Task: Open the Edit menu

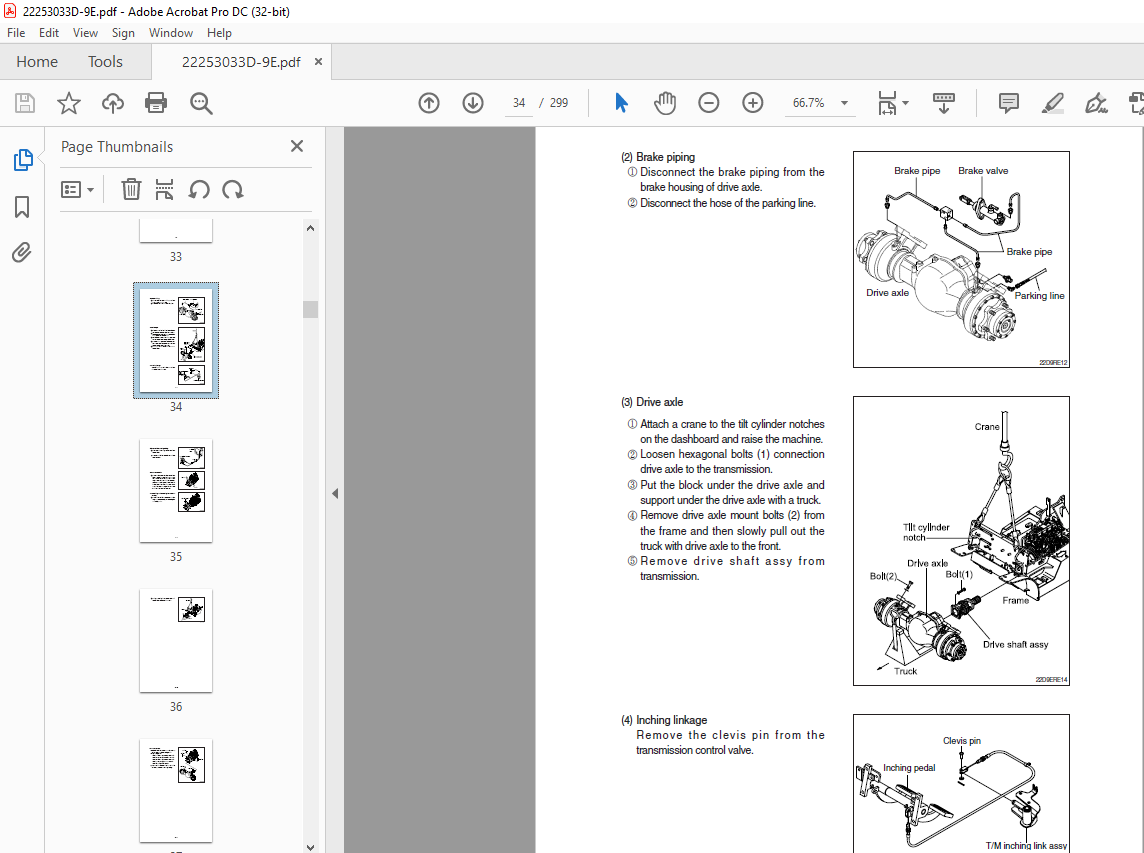Action: click(49, 33)
